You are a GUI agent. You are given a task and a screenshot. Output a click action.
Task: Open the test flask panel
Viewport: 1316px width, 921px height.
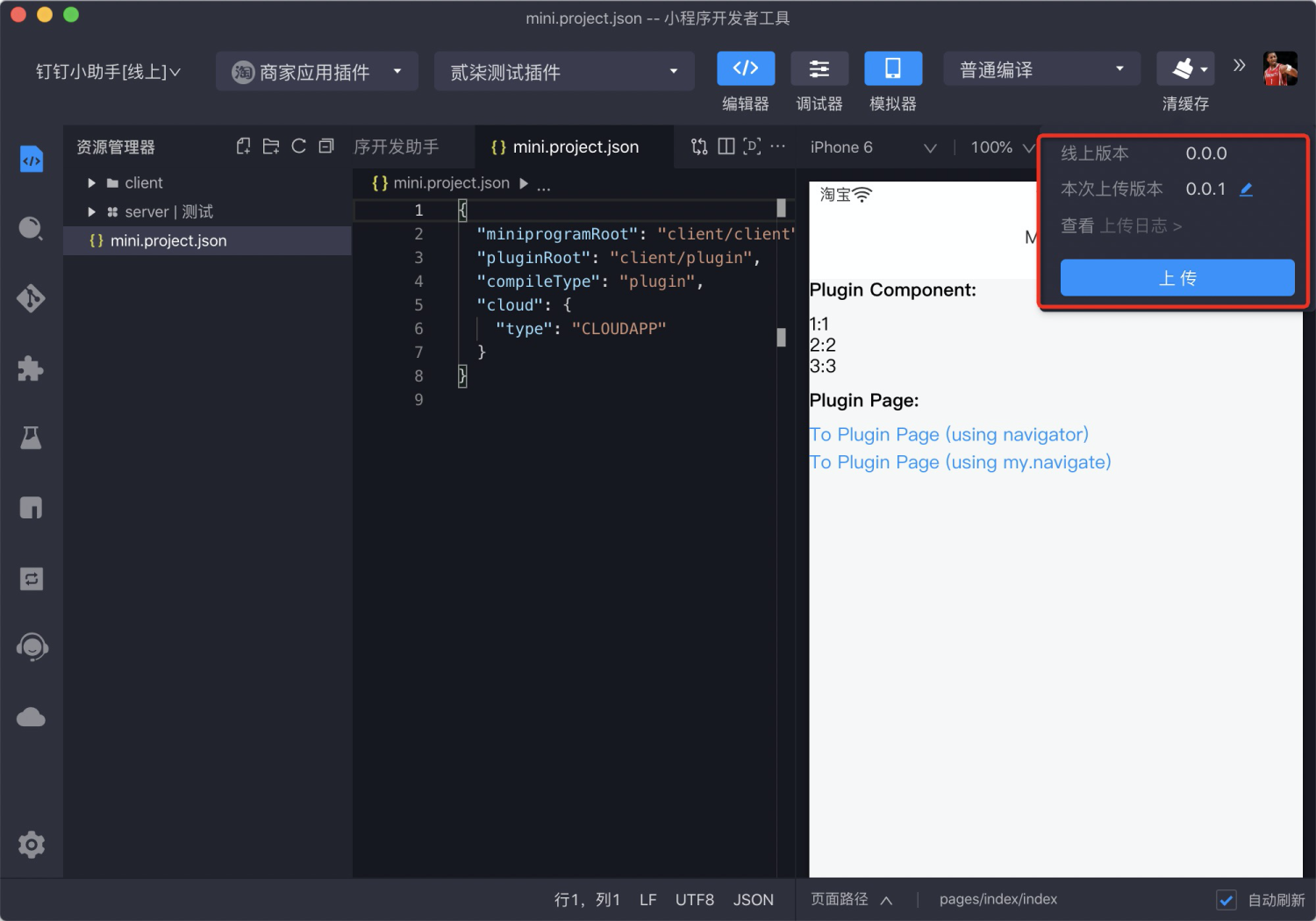point(32,438)
